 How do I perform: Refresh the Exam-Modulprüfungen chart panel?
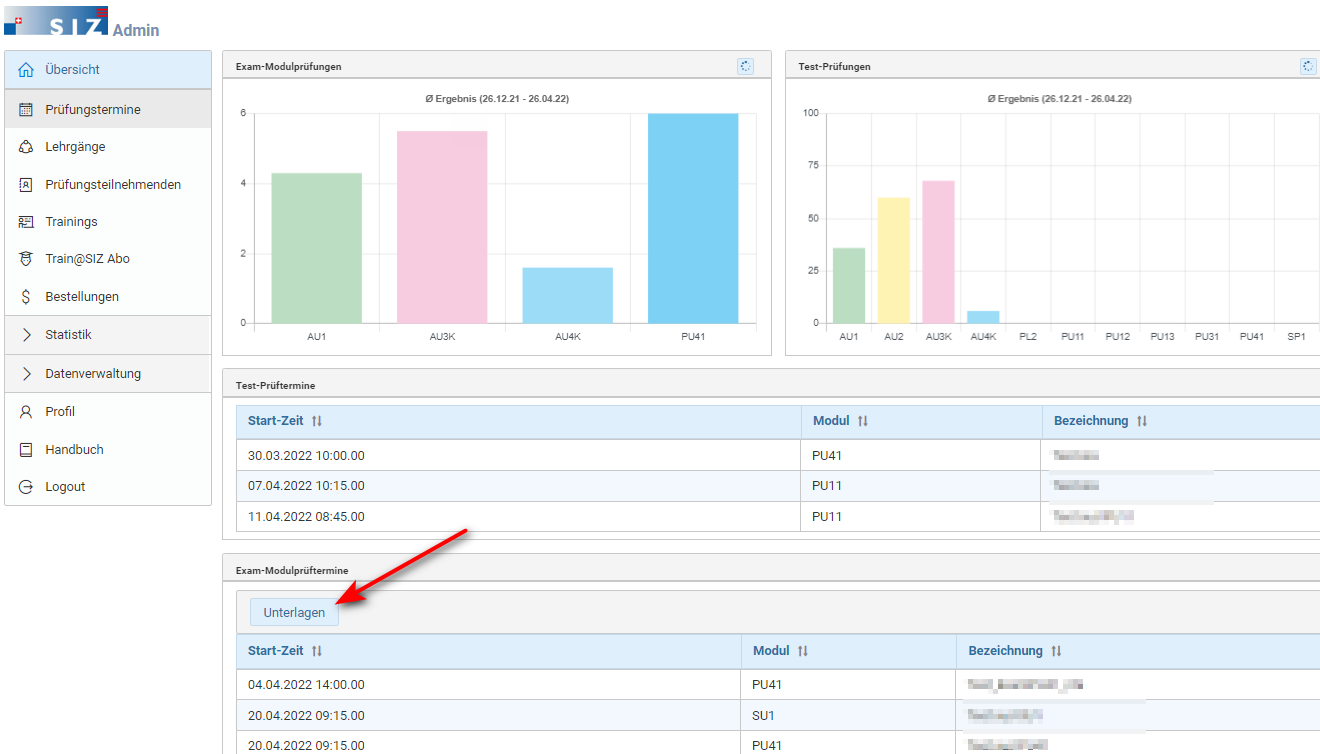[745, 66]
